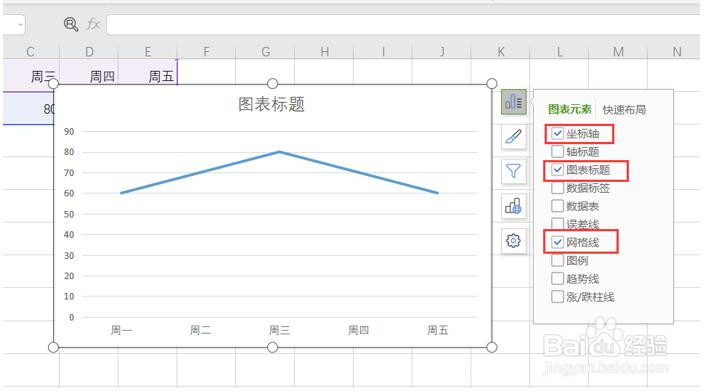Switch to the 图表元素 tab
Screen dimensions: 708x392
point(569,109)
